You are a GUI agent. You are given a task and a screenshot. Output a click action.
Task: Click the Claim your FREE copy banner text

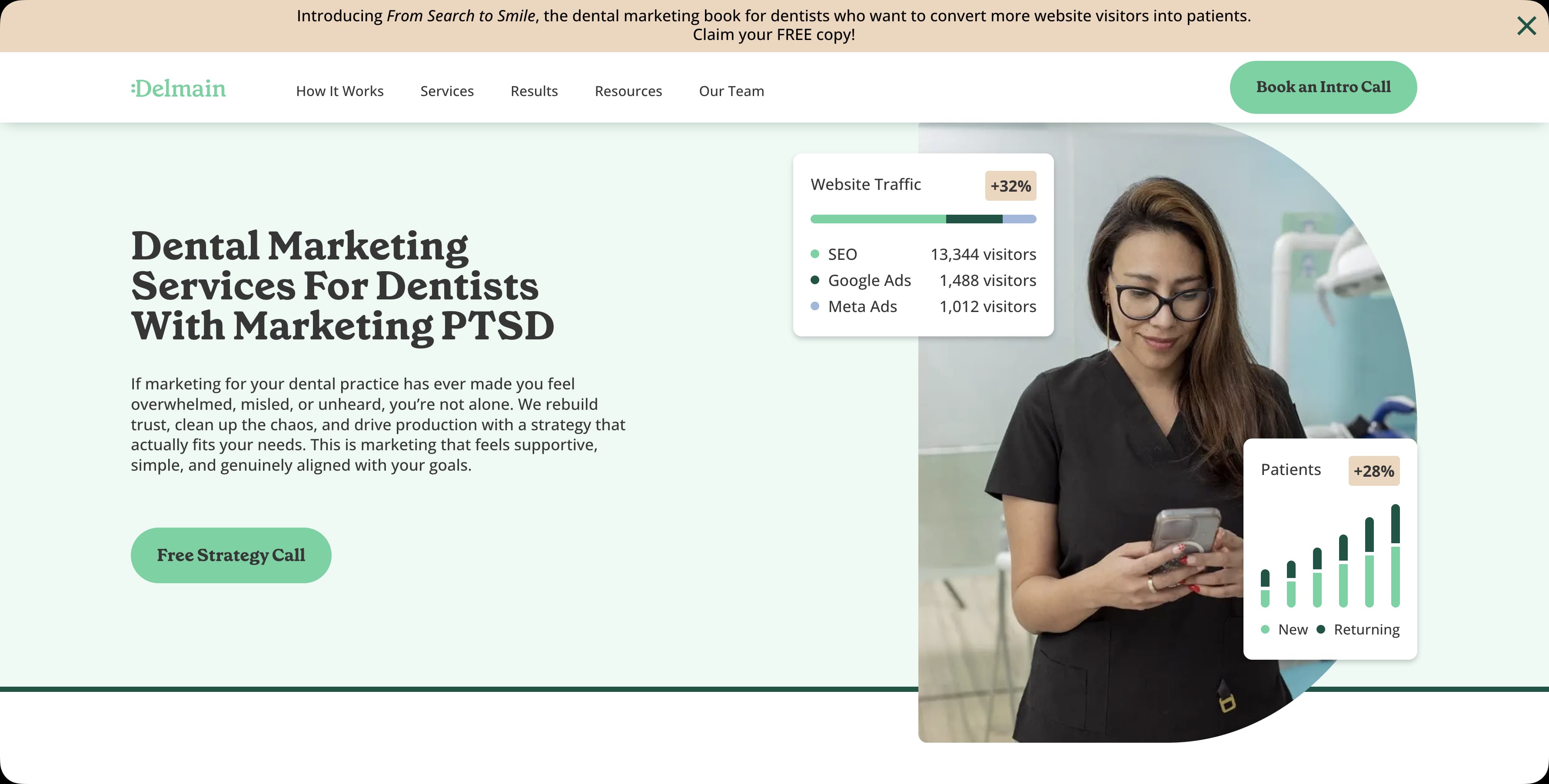click(x=774, y=35)
